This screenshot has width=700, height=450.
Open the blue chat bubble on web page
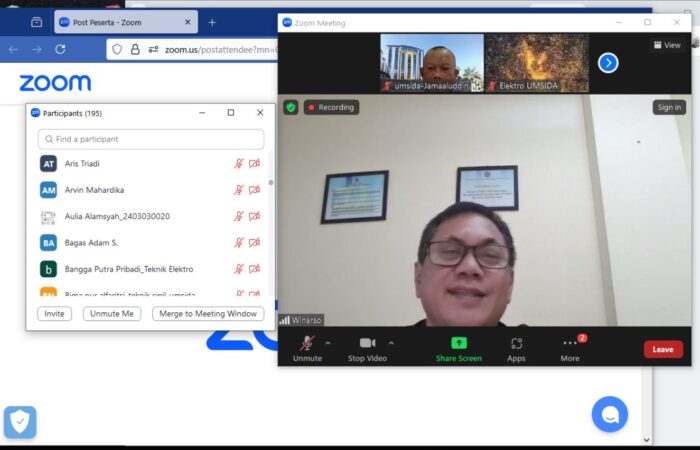tap(609, 414)
